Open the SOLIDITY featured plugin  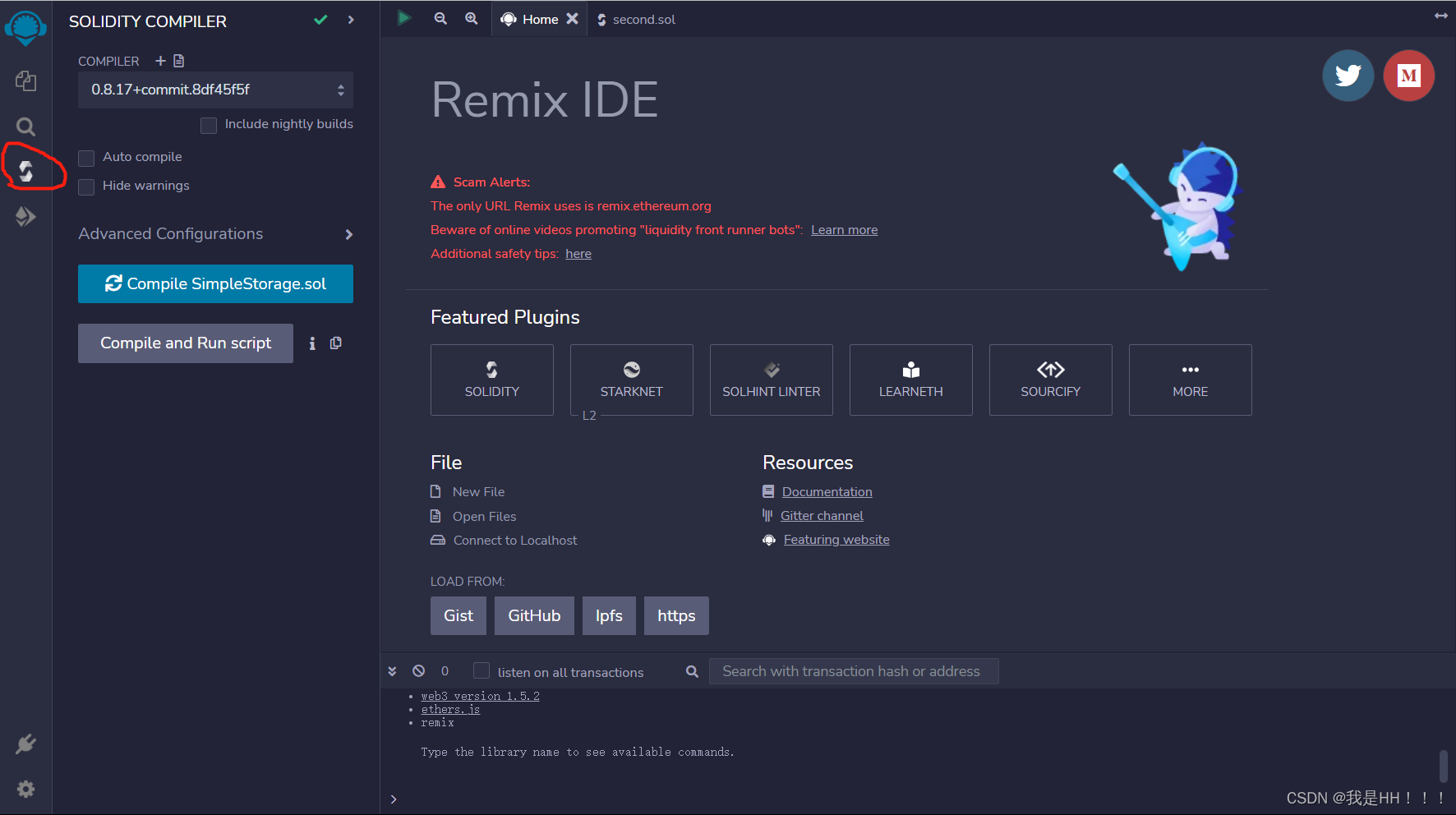click(492, 380)
